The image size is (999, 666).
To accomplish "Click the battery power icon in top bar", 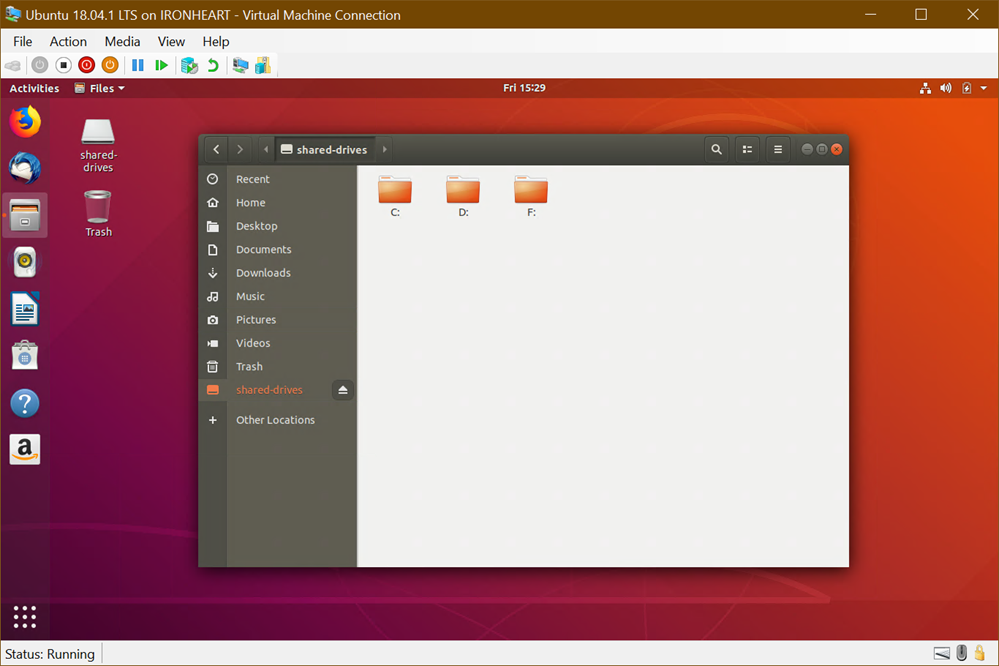I will tap(967, 88).
